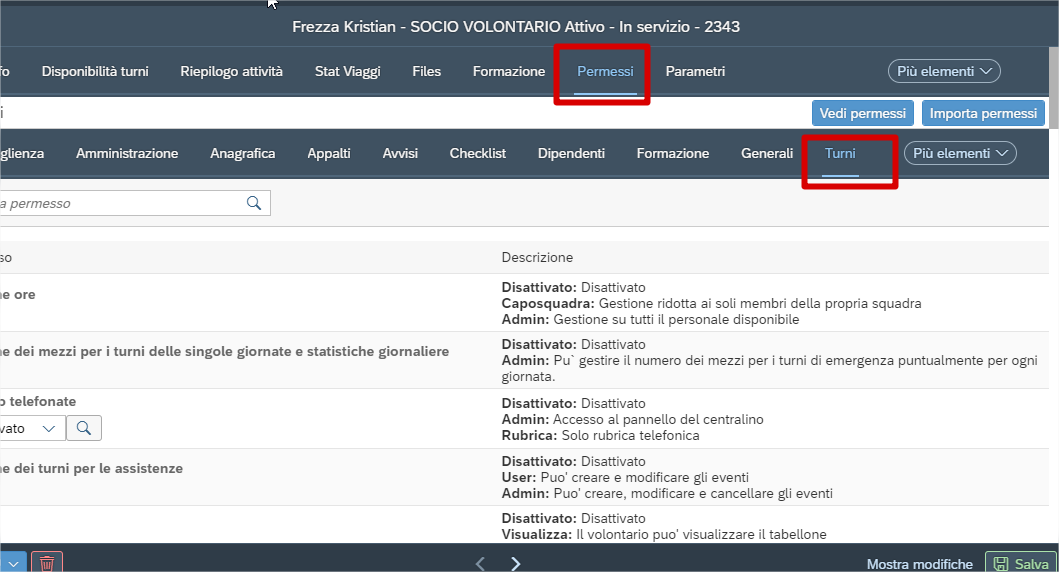Go to next record with right arrow
The image size is (1059, 572).
pos(515,563)
